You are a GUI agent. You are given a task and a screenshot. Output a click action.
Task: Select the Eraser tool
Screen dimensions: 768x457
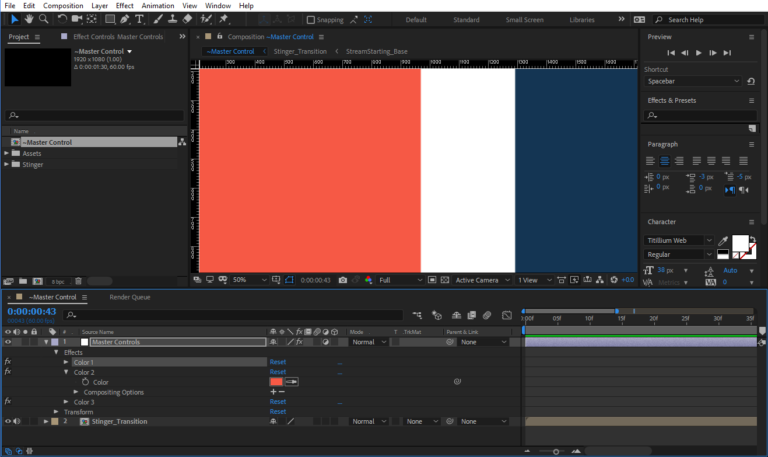coord(188,19)
